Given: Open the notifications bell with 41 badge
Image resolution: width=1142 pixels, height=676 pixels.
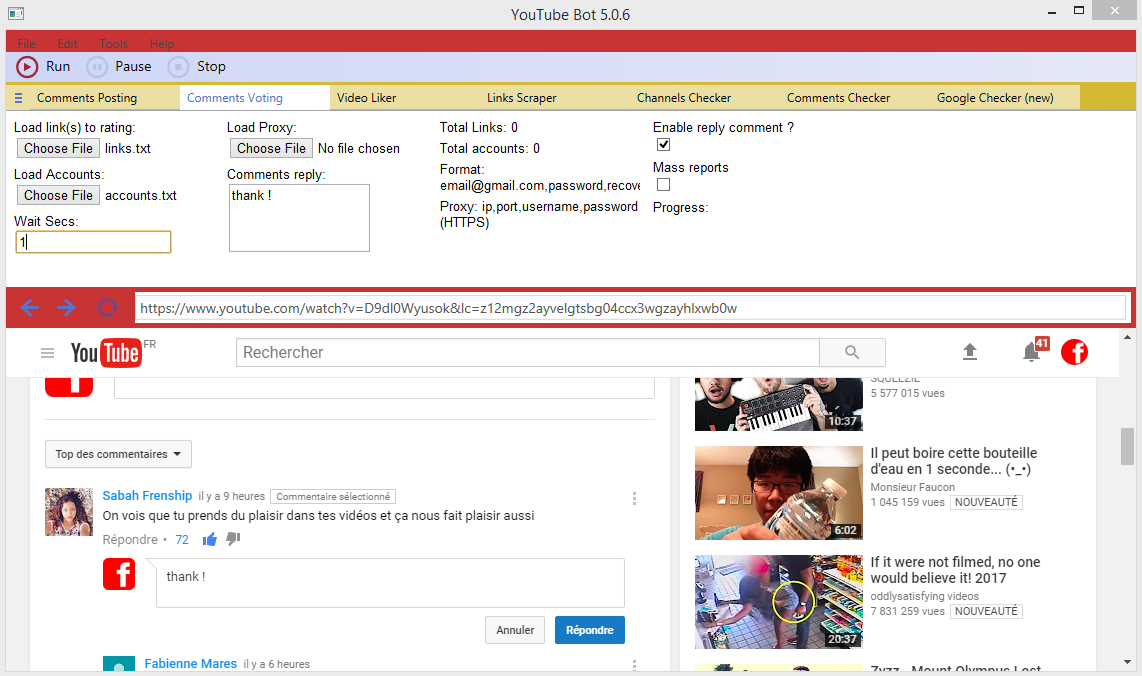Looking at the screenshot, I should (x=1031, y=352).
